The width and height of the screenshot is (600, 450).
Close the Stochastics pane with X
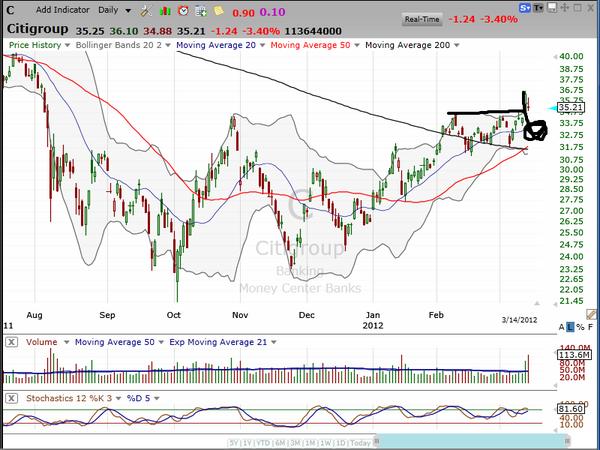(11, 398)
